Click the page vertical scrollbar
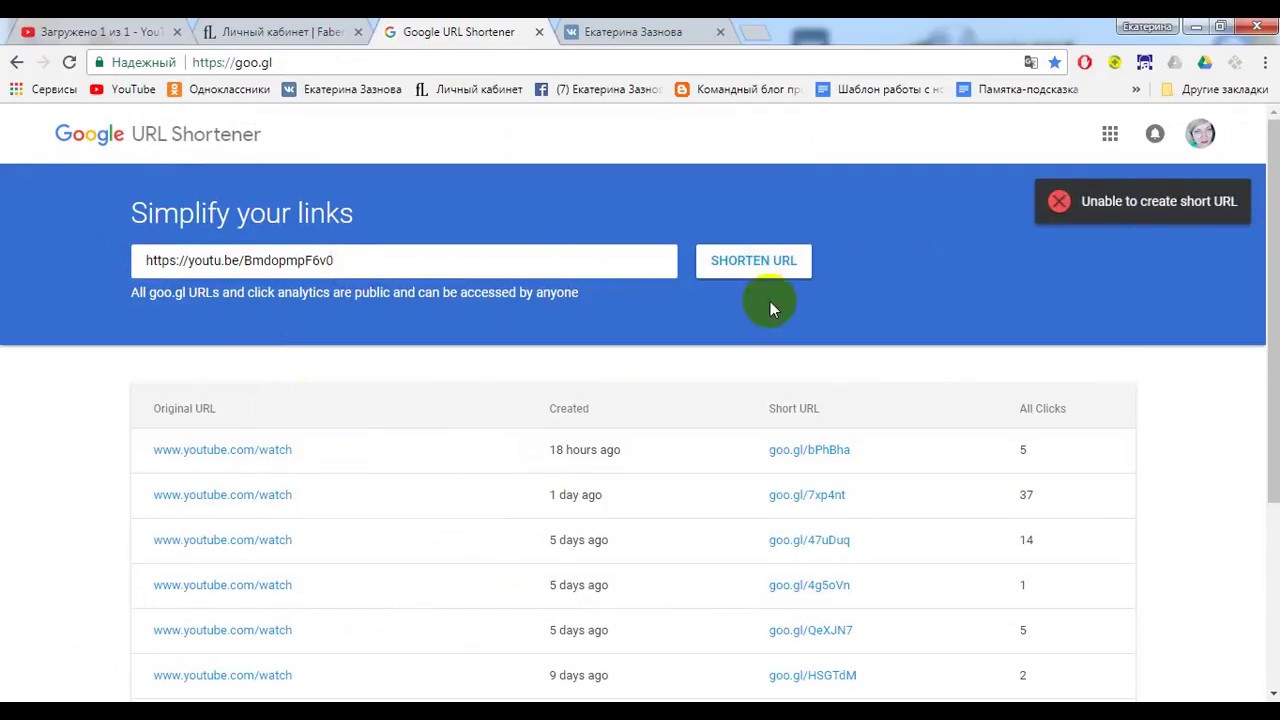Viewport: 1280px width, 720px height. [1273, 310]
